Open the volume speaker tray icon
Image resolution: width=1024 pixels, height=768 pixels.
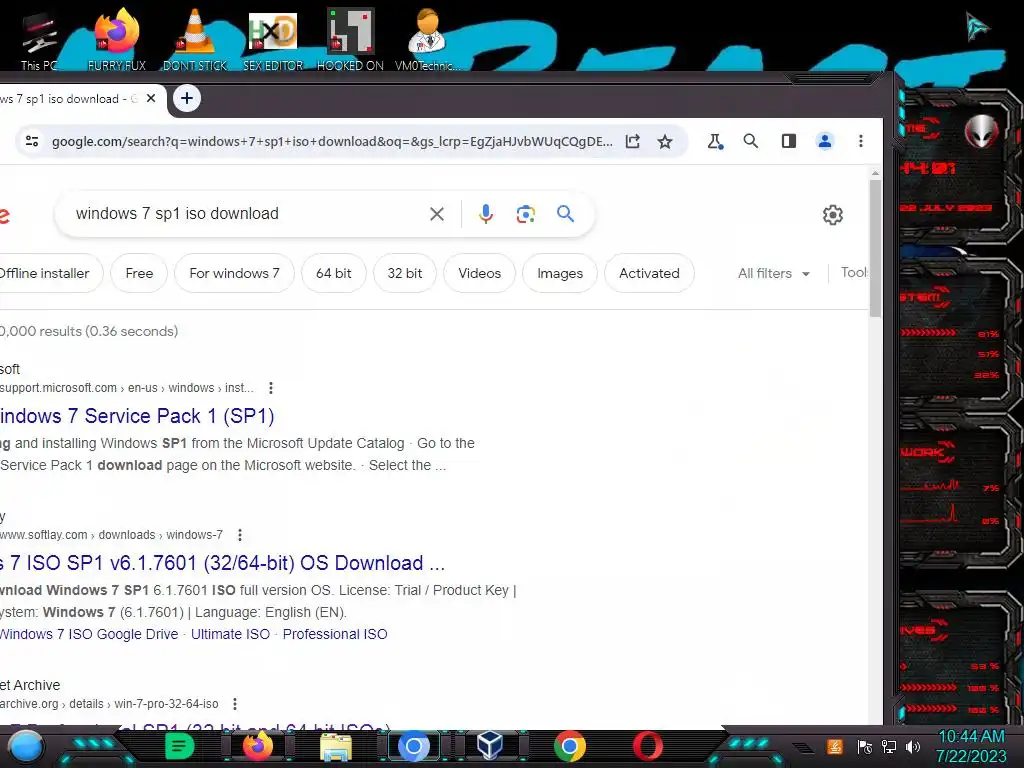913,747
